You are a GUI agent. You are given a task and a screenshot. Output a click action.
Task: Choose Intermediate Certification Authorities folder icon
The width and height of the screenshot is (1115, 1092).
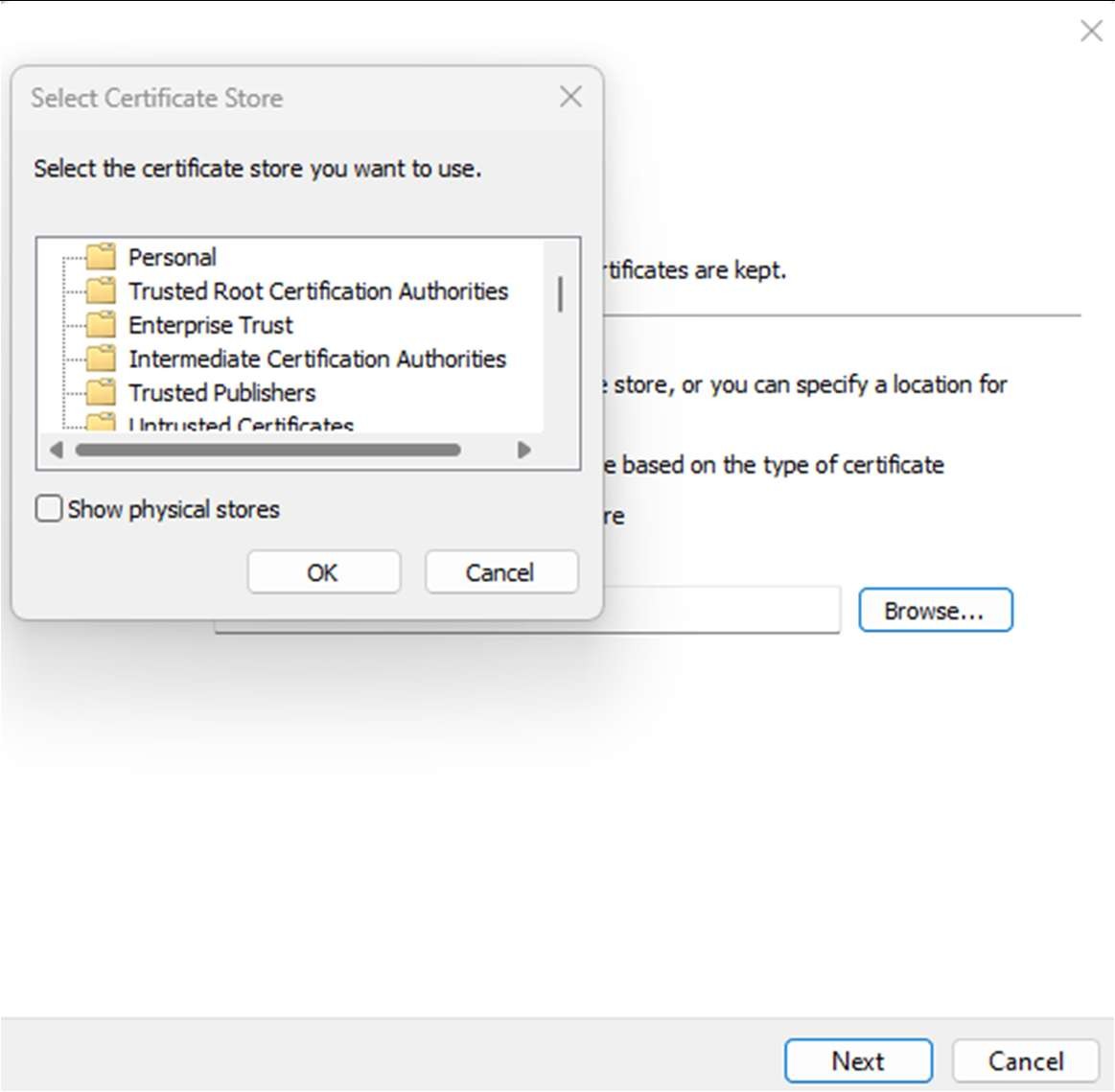[x=101, y=359]
